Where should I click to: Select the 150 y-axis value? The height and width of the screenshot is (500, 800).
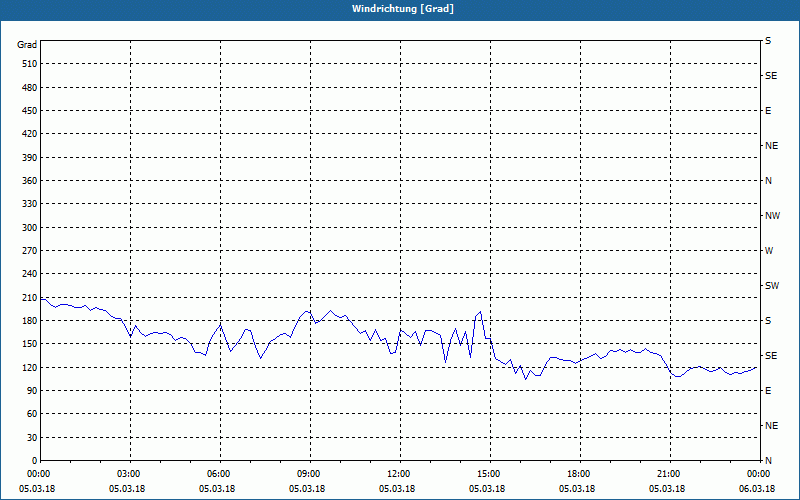tap(30, 344)
